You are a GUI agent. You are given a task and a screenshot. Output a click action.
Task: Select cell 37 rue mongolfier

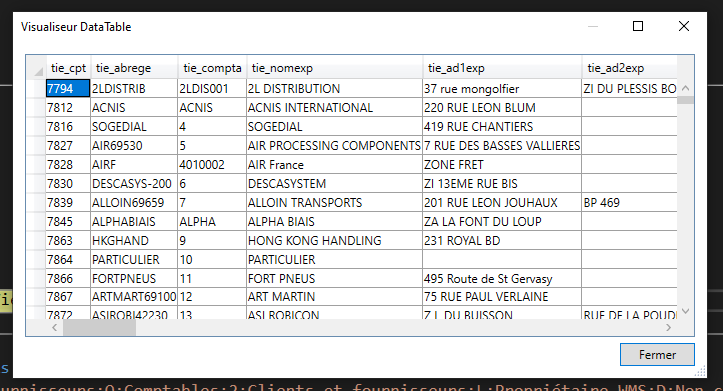[502, 88]
